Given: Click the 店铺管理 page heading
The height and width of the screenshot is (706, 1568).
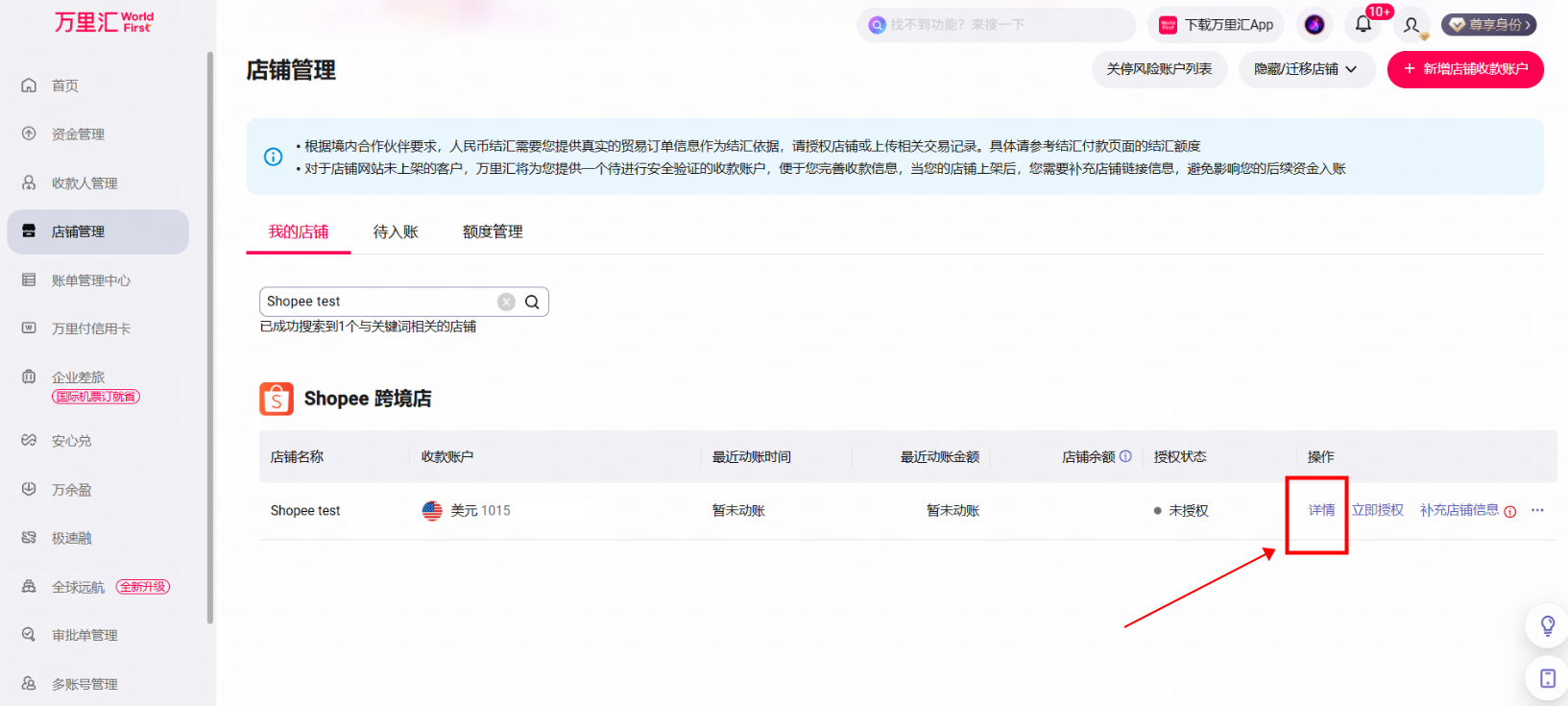Looking at the screenshot, I should pyautogui.click(x=291, y=70).
